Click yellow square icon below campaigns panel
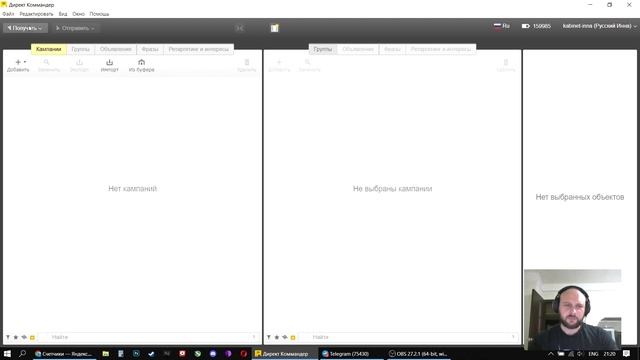640x360 pixels. pos(32,338)
